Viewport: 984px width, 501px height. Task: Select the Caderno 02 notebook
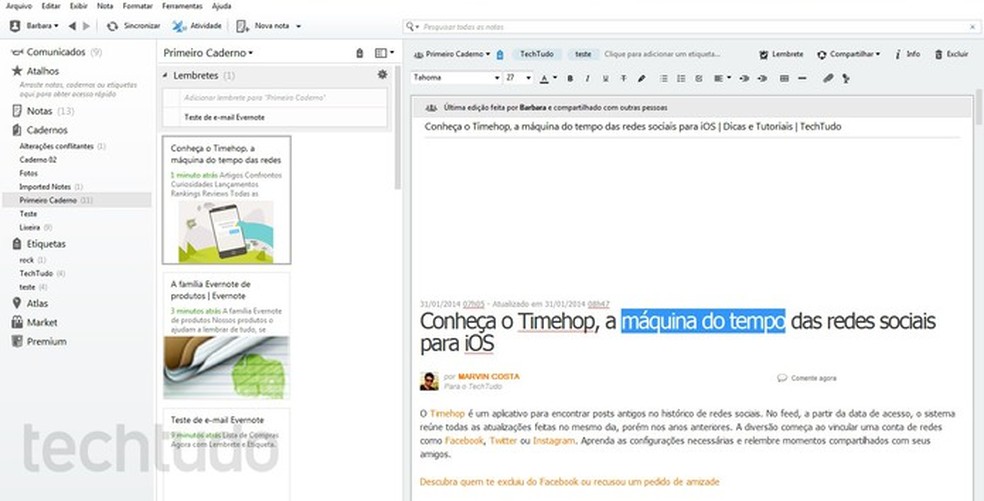pyautogui.click(x=38, y=160)
